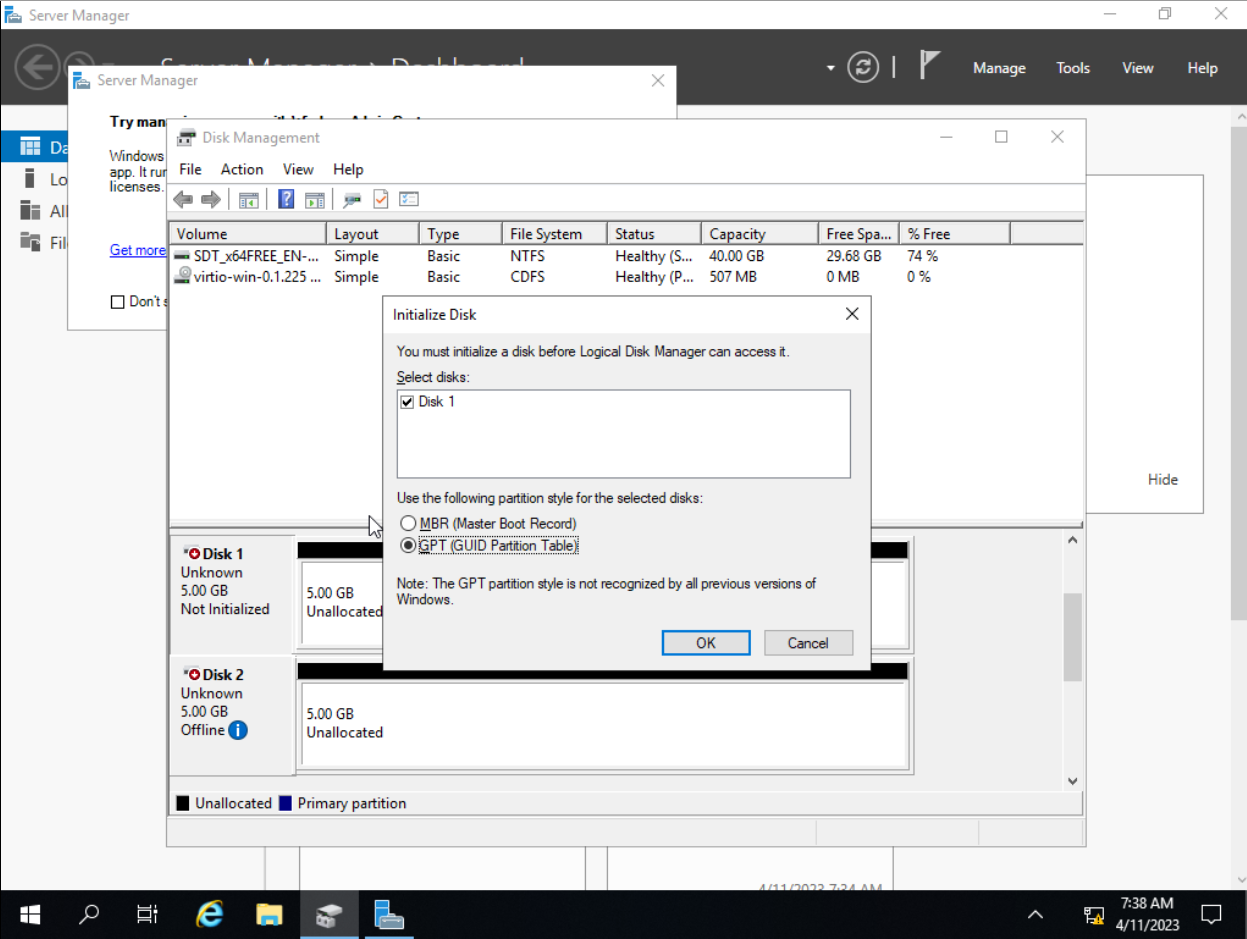Toggle Show/Hide Console Tree toolbar icon
The image size is (1247, 939).
pyautogui.click(x=248, y=199)
